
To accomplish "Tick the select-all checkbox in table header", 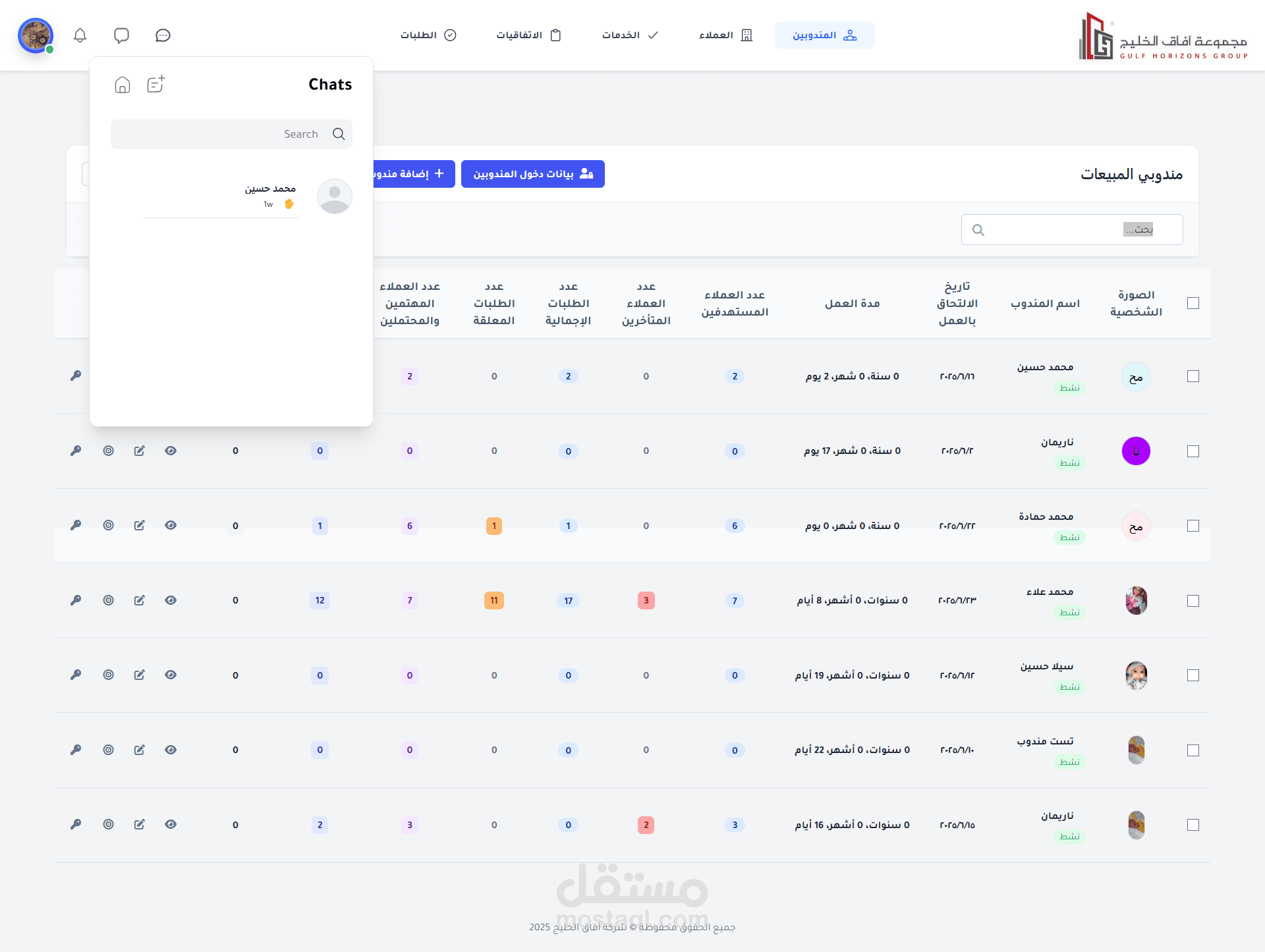I will (x=1193, y=303).
